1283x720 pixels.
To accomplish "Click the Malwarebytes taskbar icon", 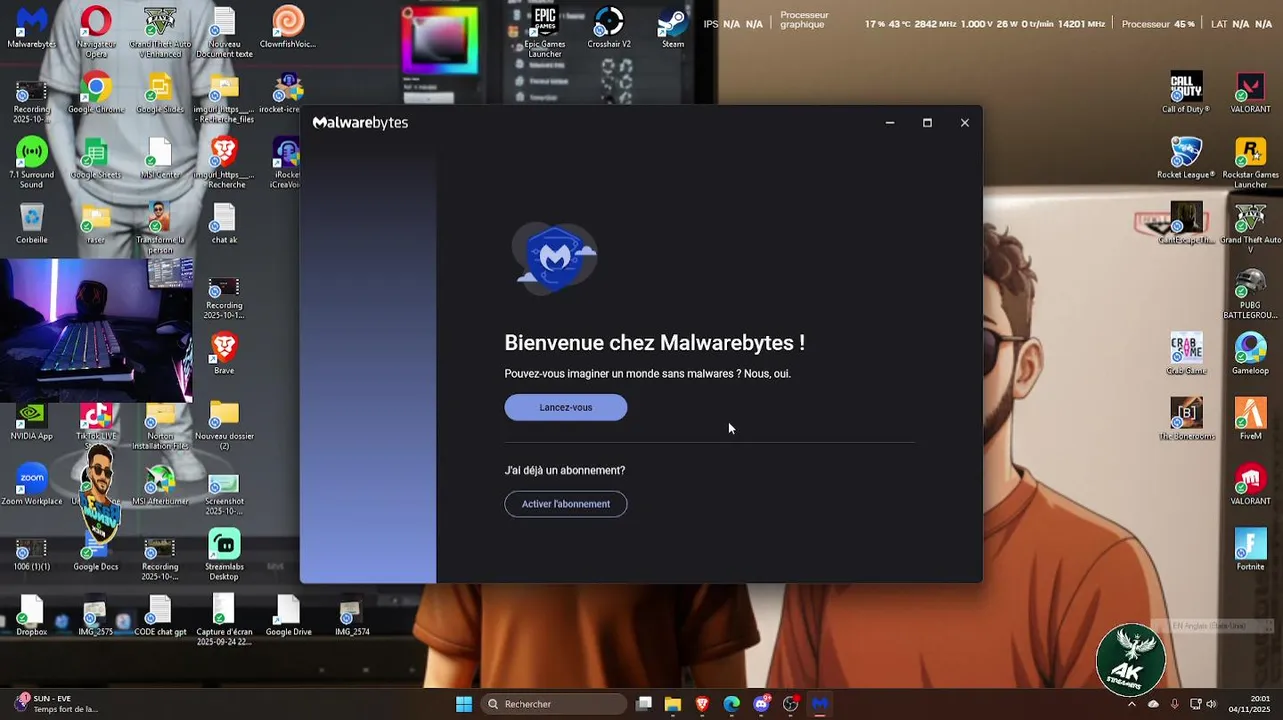I will click(x=820, y=704).
